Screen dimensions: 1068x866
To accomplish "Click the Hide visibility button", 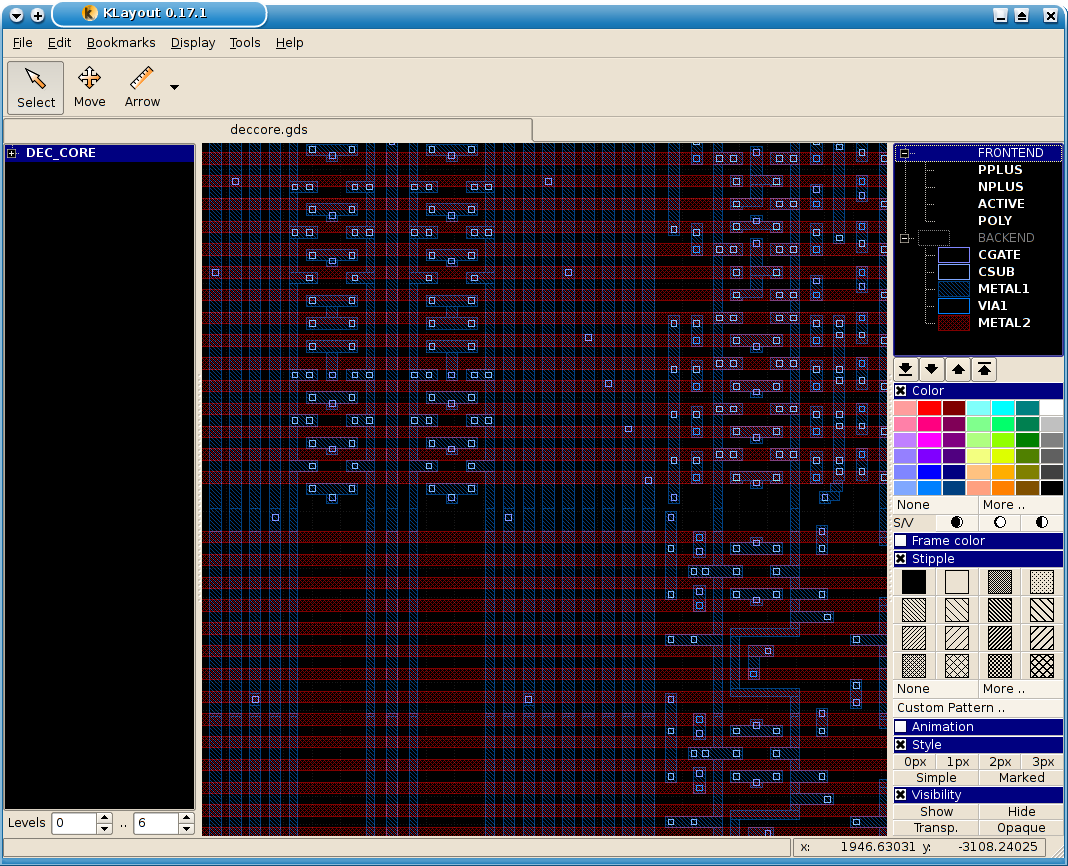I will [x=1021, y=811].
